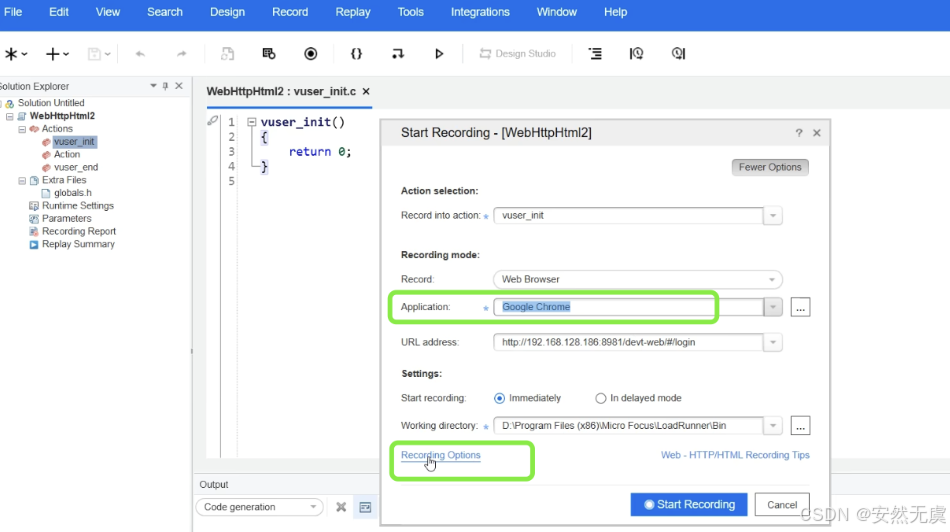Open the Record menu
Viewport: 950px width, 532px height.
point(290,12)
